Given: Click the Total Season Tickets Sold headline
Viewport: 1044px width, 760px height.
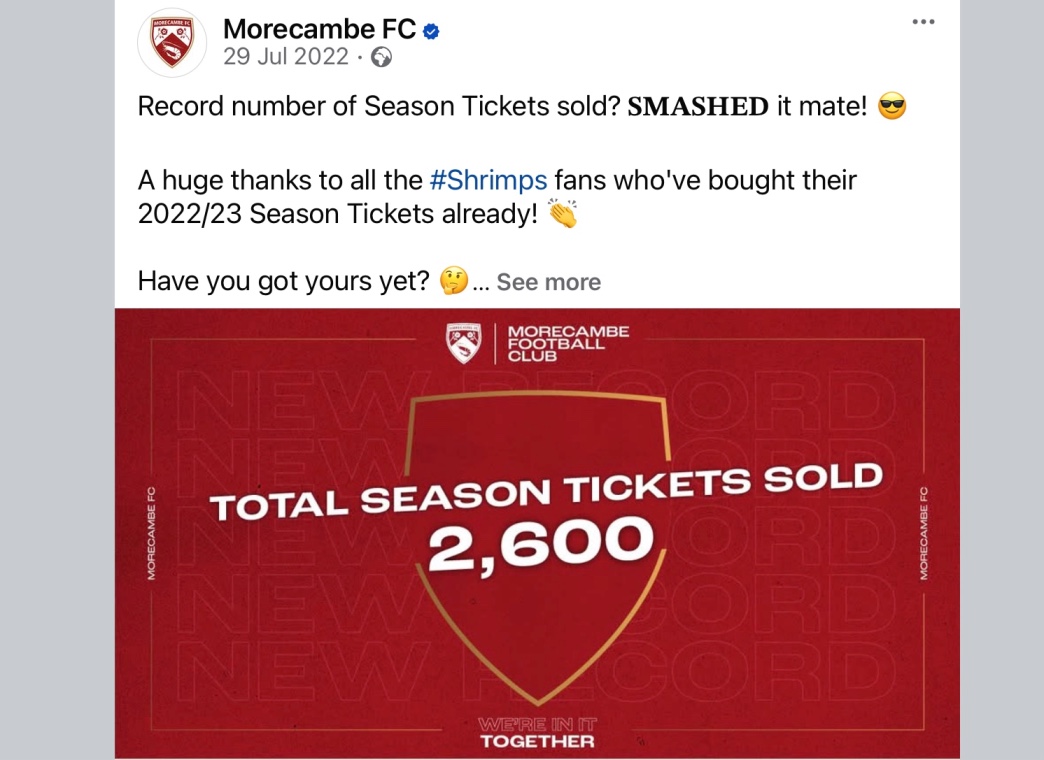Looking at the screenshot, I should [547, 492].
